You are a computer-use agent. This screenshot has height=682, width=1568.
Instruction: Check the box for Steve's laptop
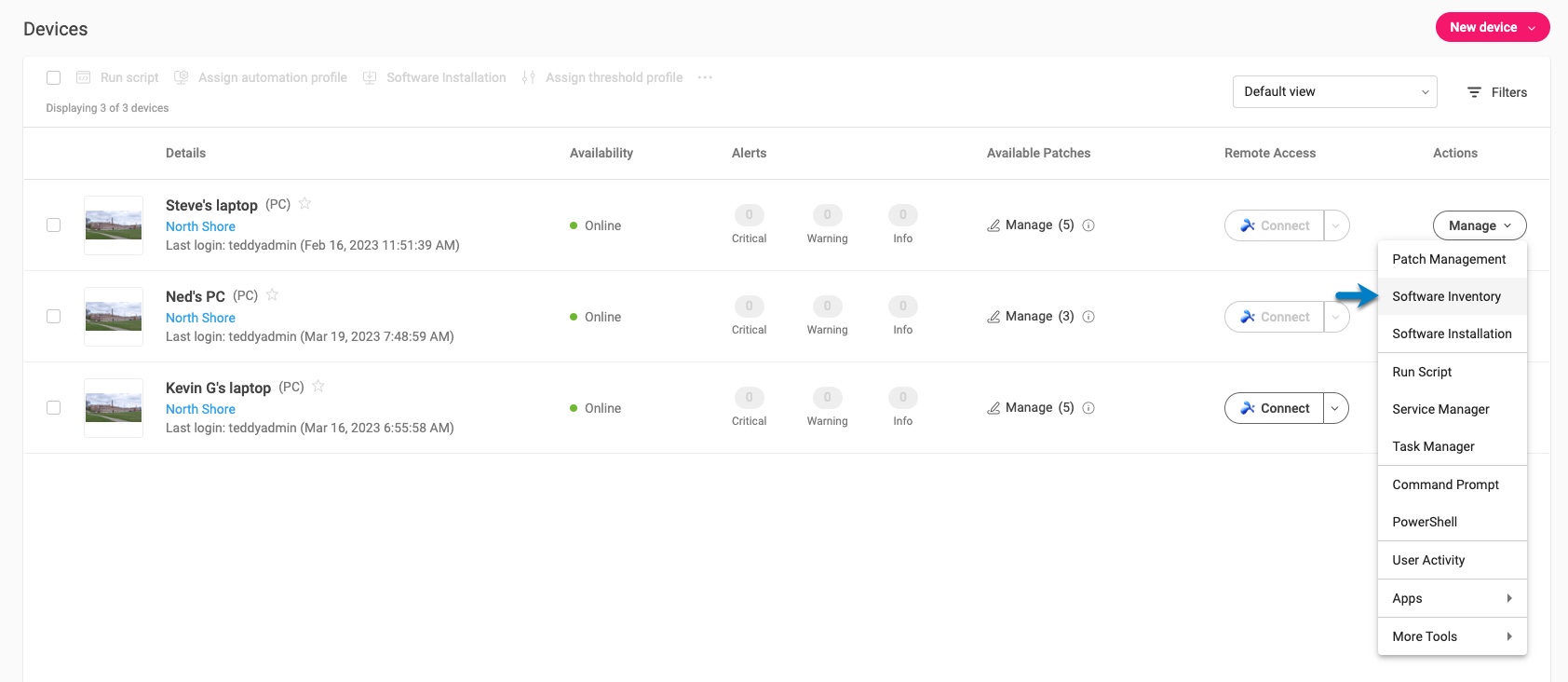(53, 225)
